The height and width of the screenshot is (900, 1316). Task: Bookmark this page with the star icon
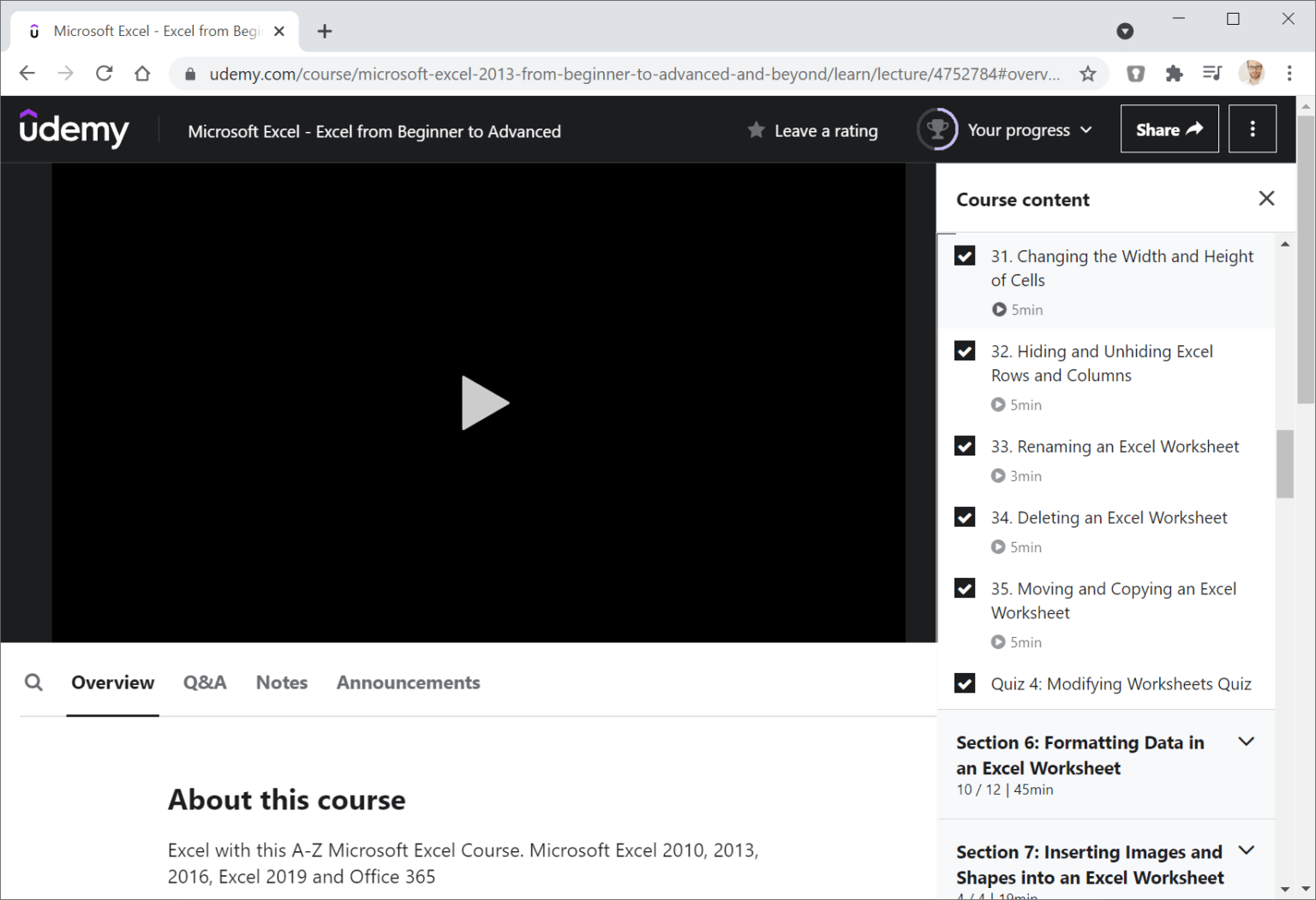pos(1087,74)
